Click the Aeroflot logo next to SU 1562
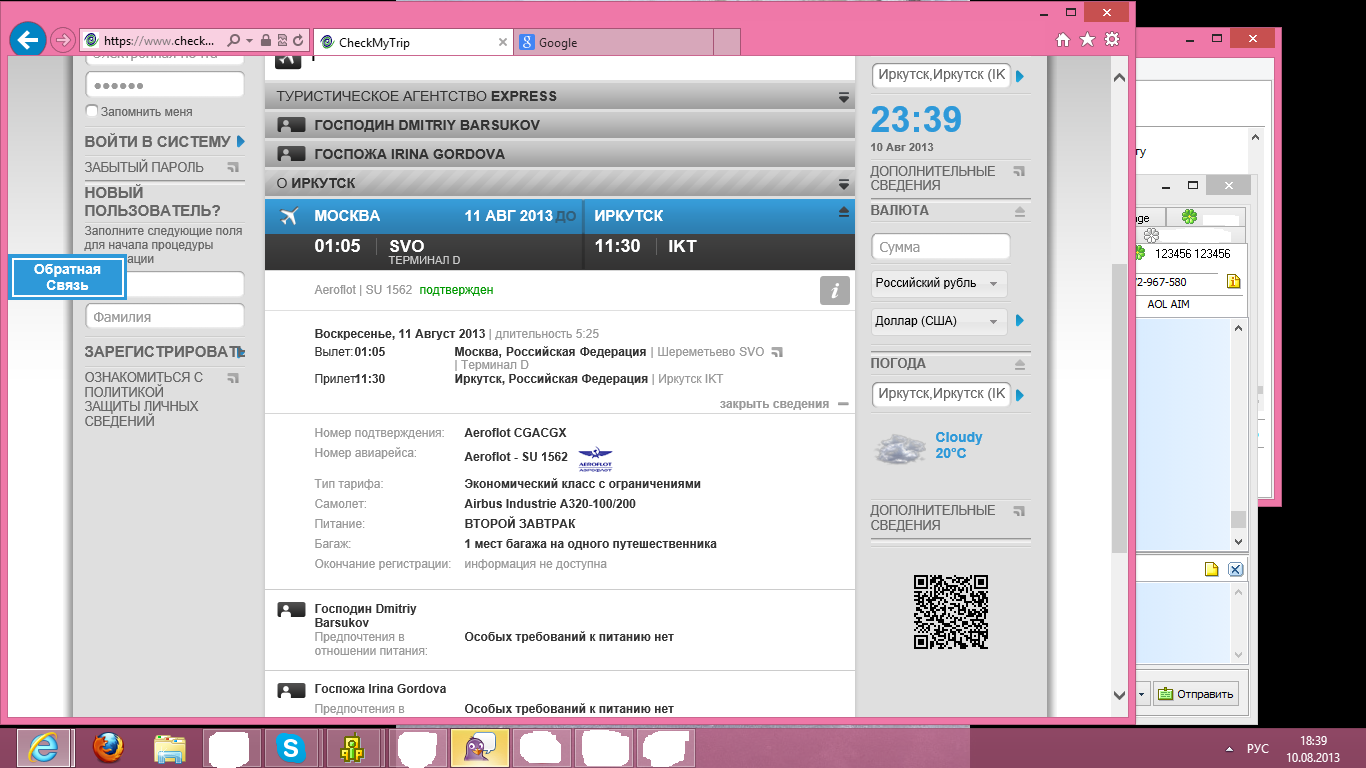1366x768 pixels. pyautogui.click(x=595, y=459)
